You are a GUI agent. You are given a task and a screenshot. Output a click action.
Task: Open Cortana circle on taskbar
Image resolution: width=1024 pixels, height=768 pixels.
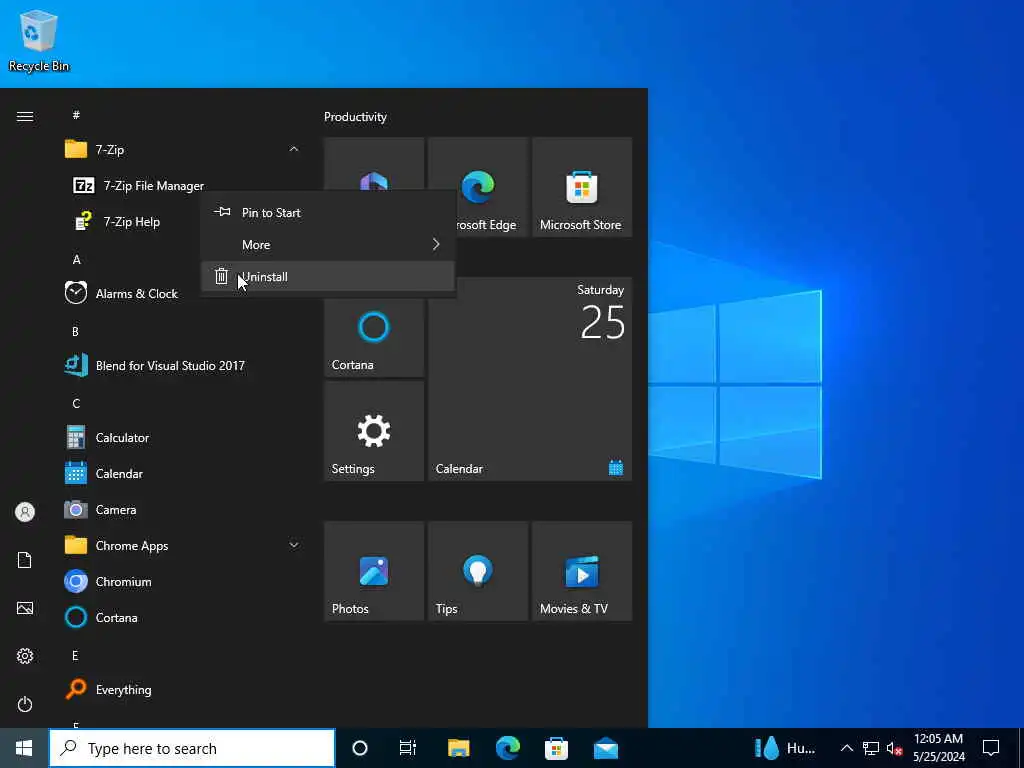pyautogui.click(x=360, y=748)
